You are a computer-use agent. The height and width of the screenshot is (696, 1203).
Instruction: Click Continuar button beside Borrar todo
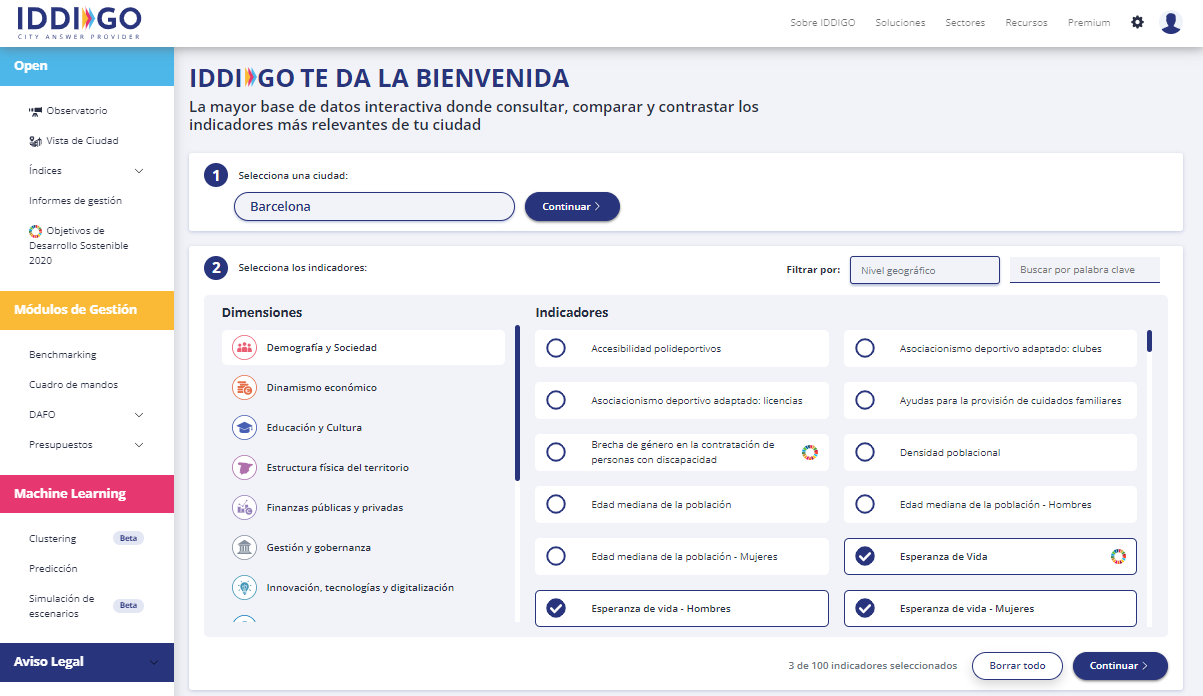click(1120, 666)
